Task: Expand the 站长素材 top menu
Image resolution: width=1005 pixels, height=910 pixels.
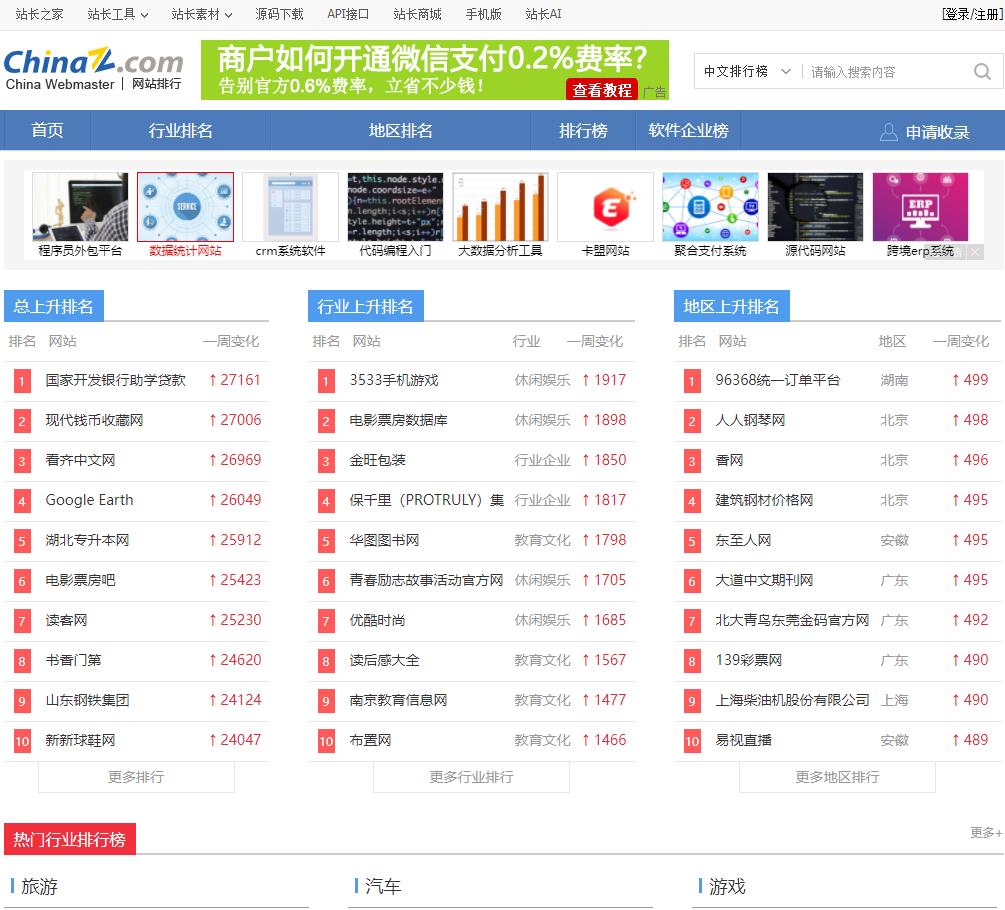Action: pyautogui.click(x=202, y=14)
